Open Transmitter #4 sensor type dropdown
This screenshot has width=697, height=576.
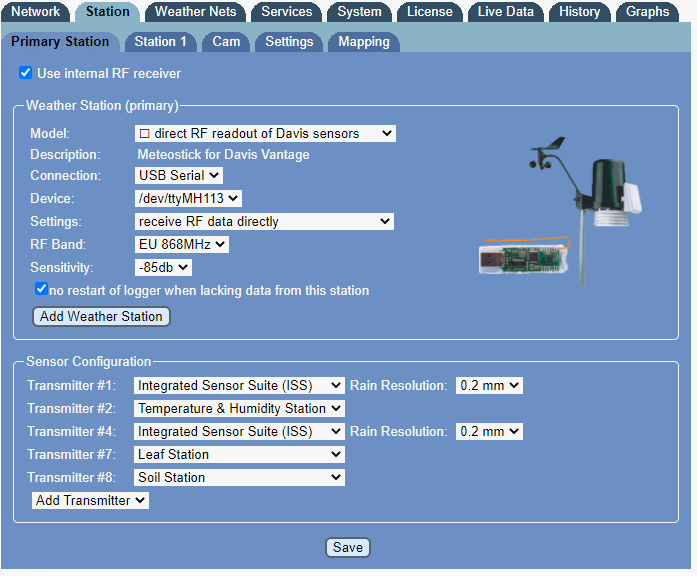(x=239, y=432)
